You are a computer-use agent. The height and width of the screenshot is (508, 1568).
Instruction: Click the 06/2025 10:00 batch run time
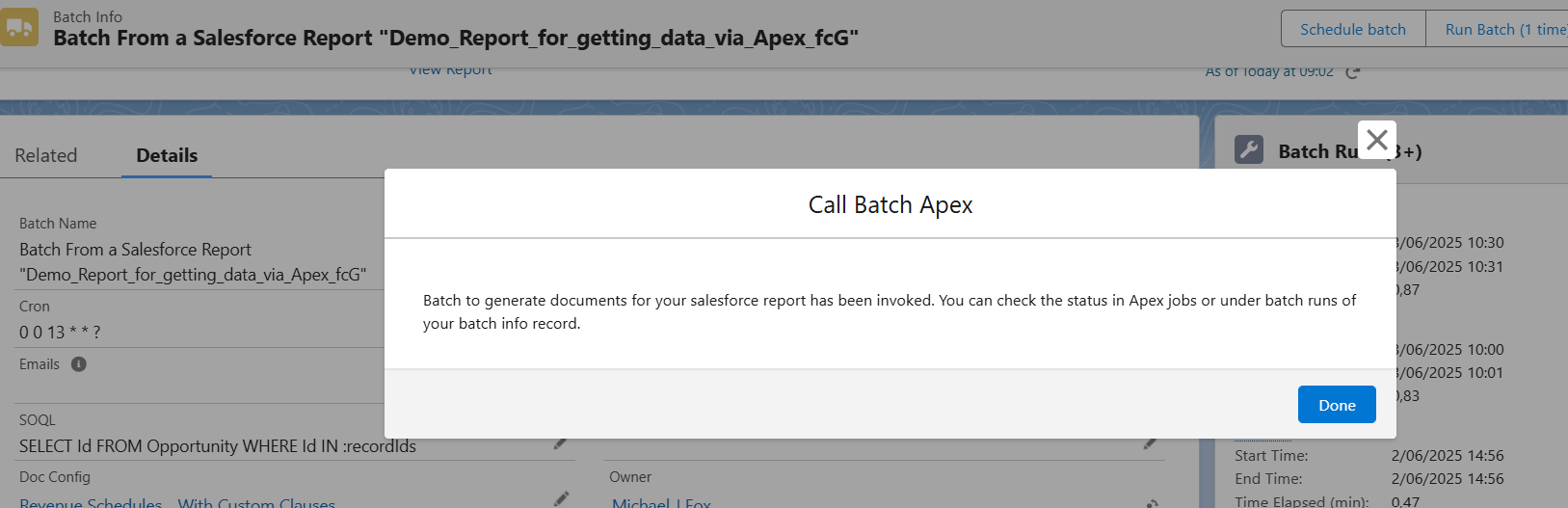[x=1448, y=349]
